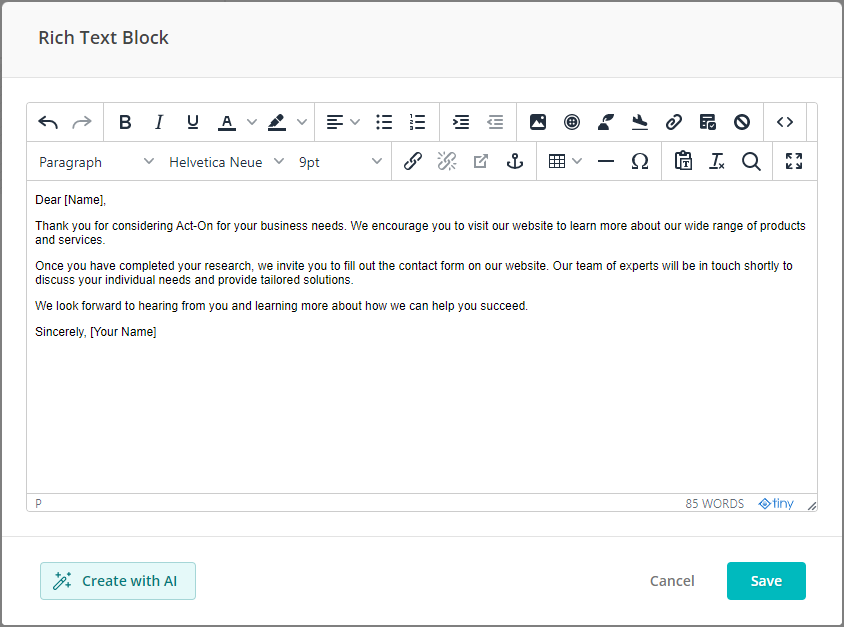Open the 9pt font size dropdown

click(x=340, y=161)
